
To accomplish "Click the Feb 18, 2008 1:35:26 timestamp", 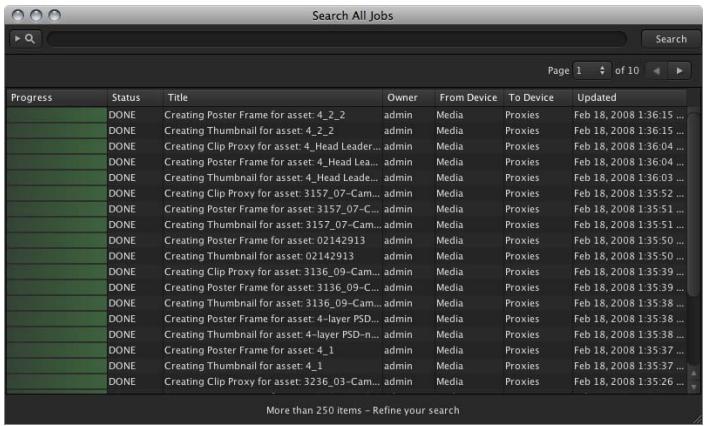I will click(x=629, y=382).
